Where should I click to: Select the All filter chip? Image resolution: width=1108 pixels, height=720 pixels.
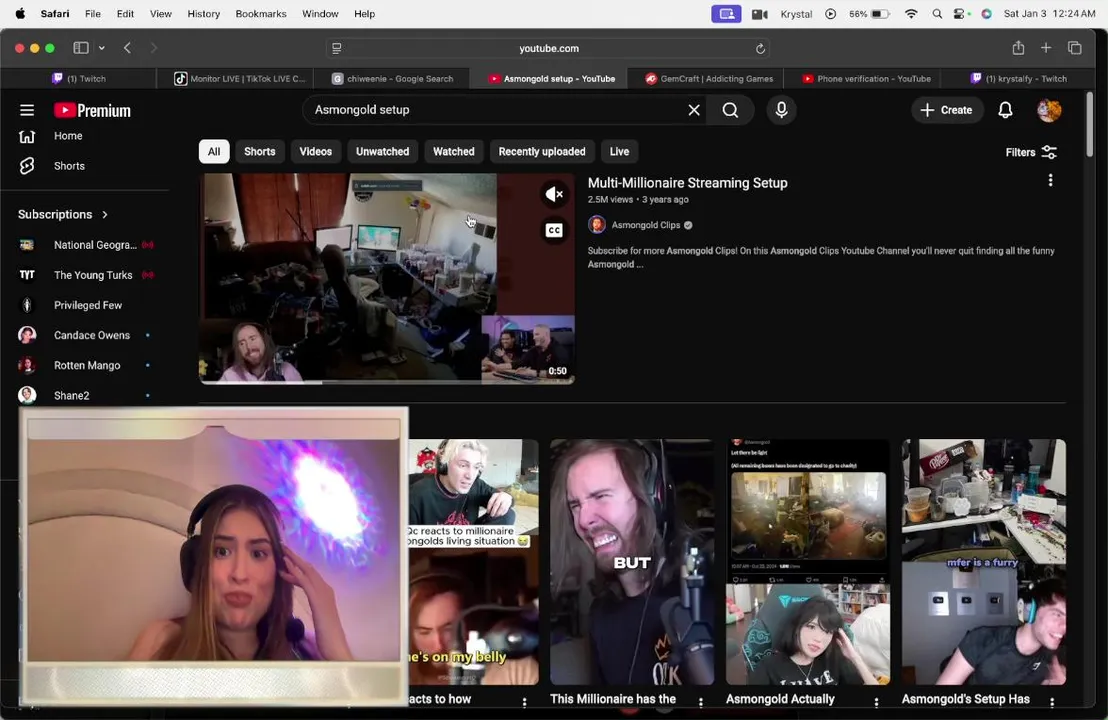(x=214, y=151)
